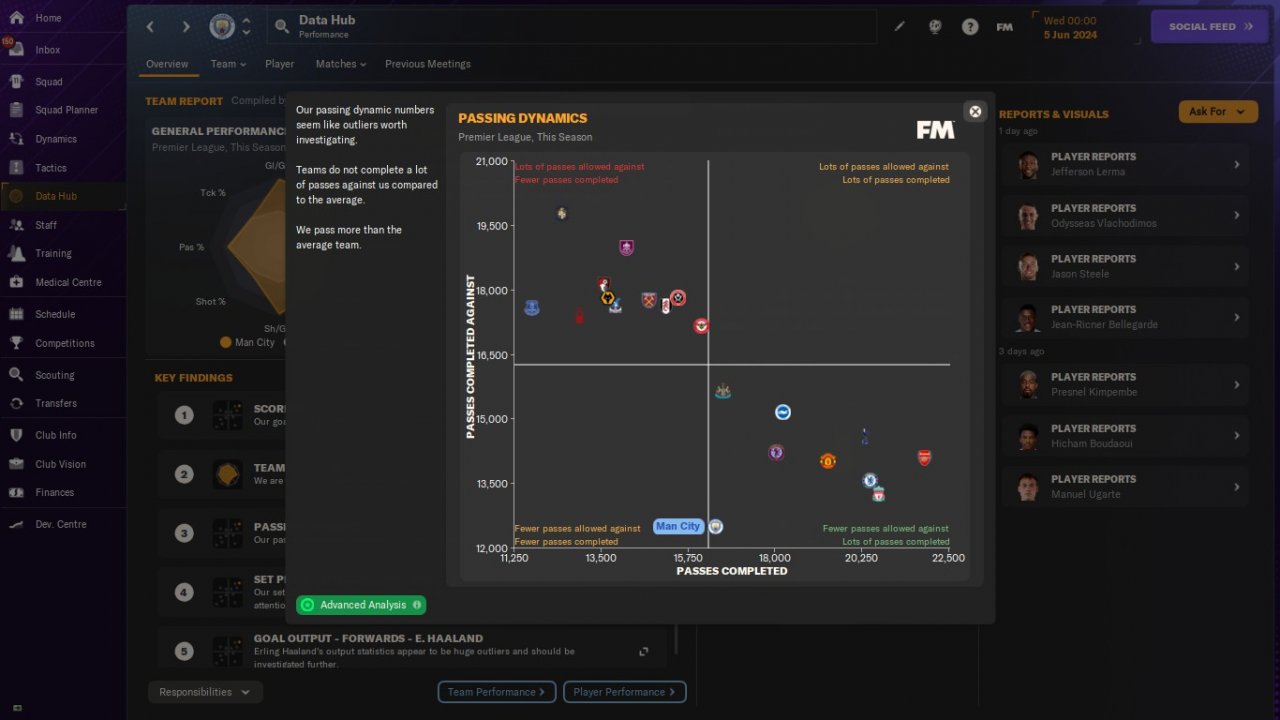Click the Man City label on the chart
1280x720 pixels.
point(678,527)
